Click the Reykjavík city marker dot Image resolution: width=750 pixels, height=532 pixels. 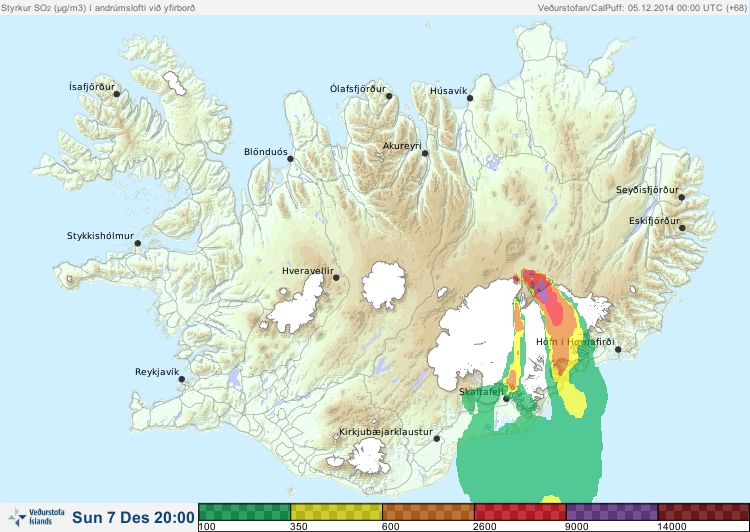coord(182,379)
